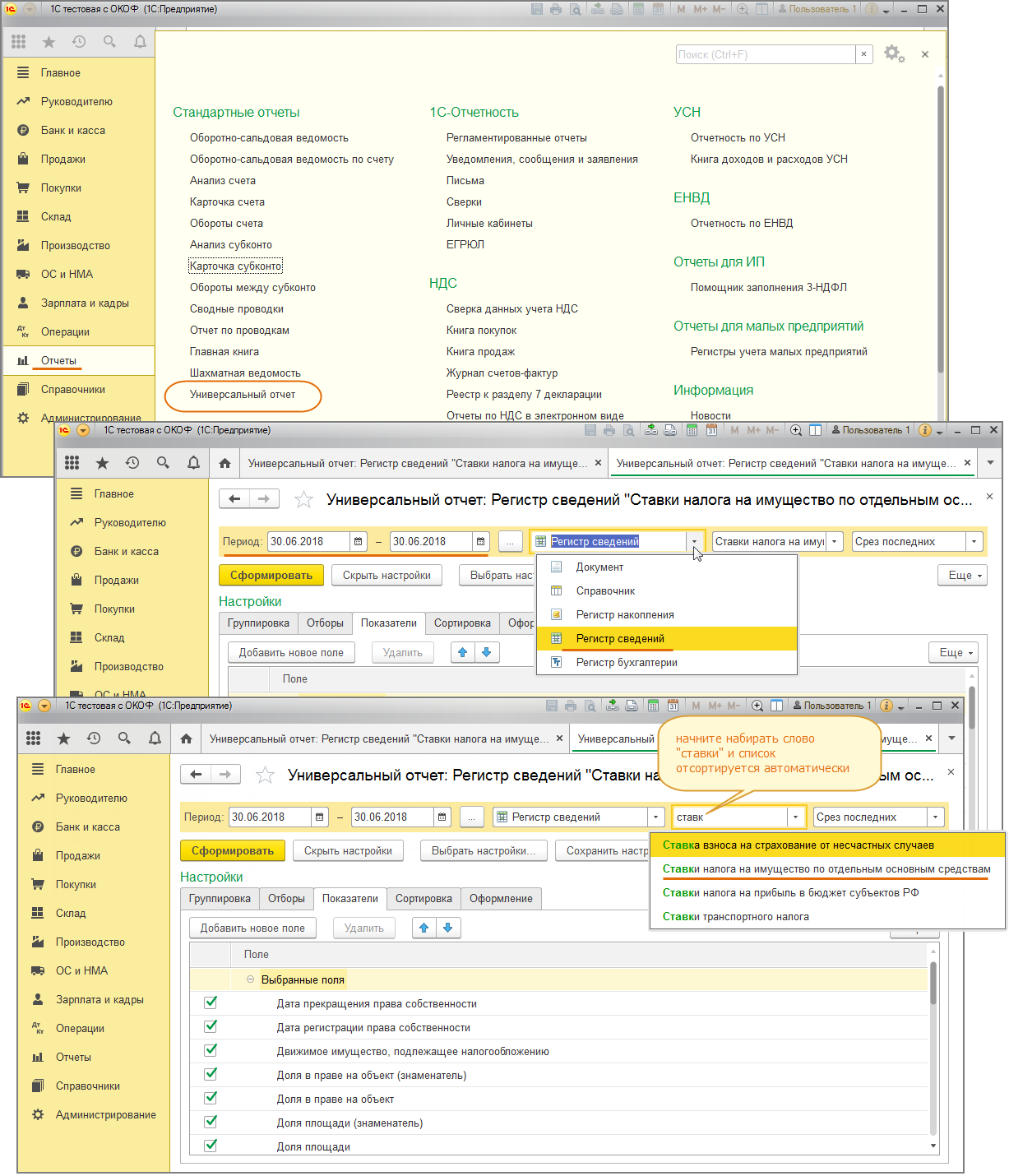Uncheck 'Доля площади' field checkbox

point(211,1145)
